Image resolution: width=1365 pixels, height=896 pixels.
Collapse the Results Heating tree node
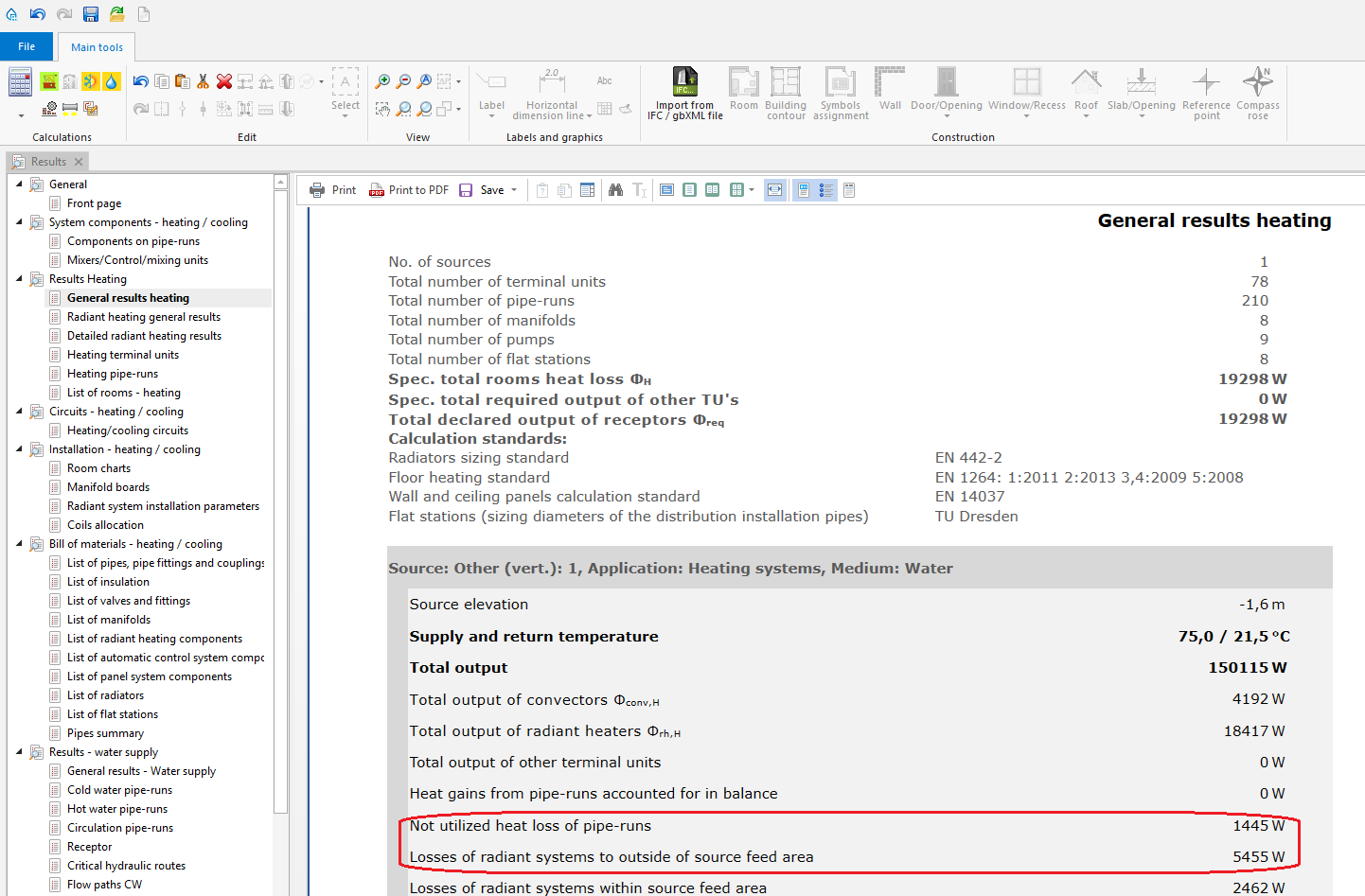pyautogui.click(x=19, y=279)
